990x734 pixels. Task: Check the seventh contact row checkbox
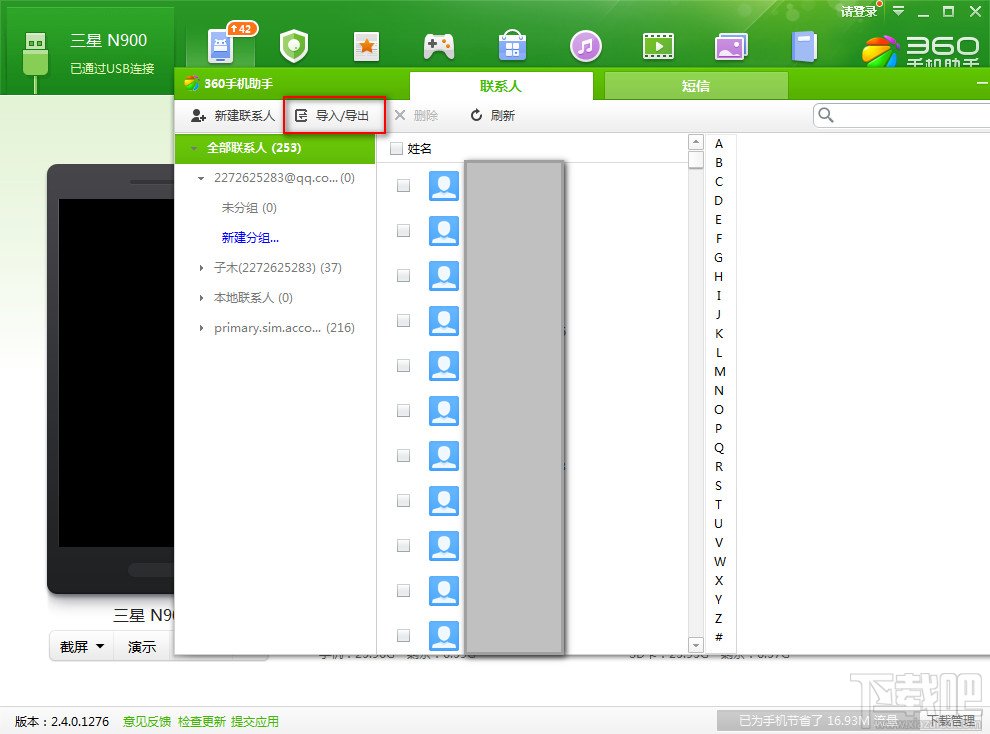(403, 456)
